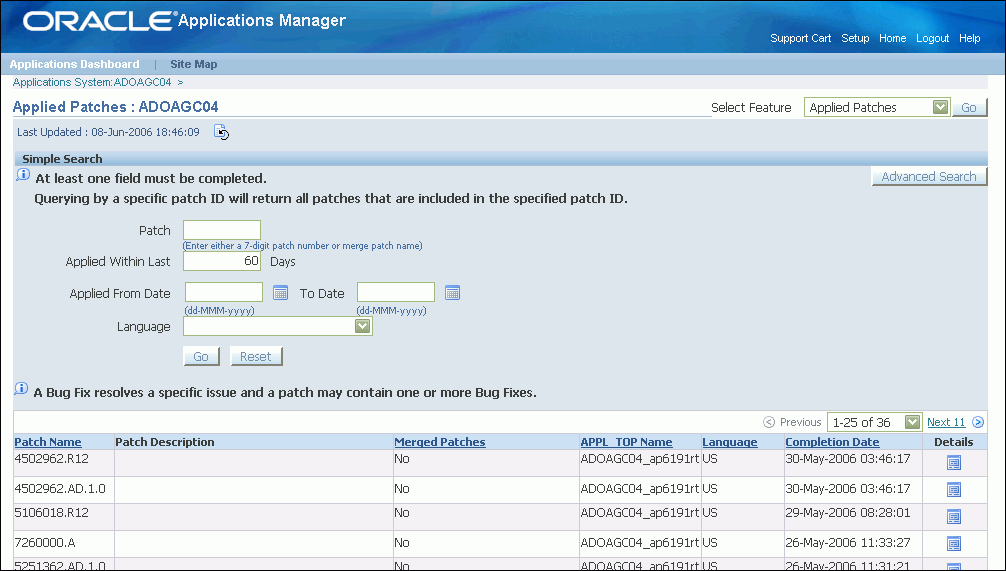The height and width of the screenshot is (571, 1006).
Task: Click Applied Within Last days field
Action: click(222, 260)
